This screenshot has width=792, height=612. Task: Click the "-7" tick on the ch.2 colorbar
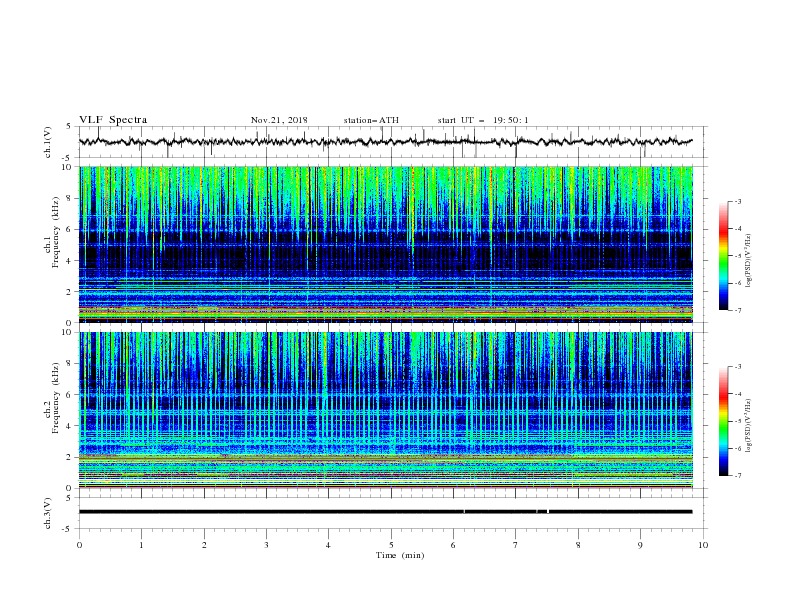pos(737,476)
